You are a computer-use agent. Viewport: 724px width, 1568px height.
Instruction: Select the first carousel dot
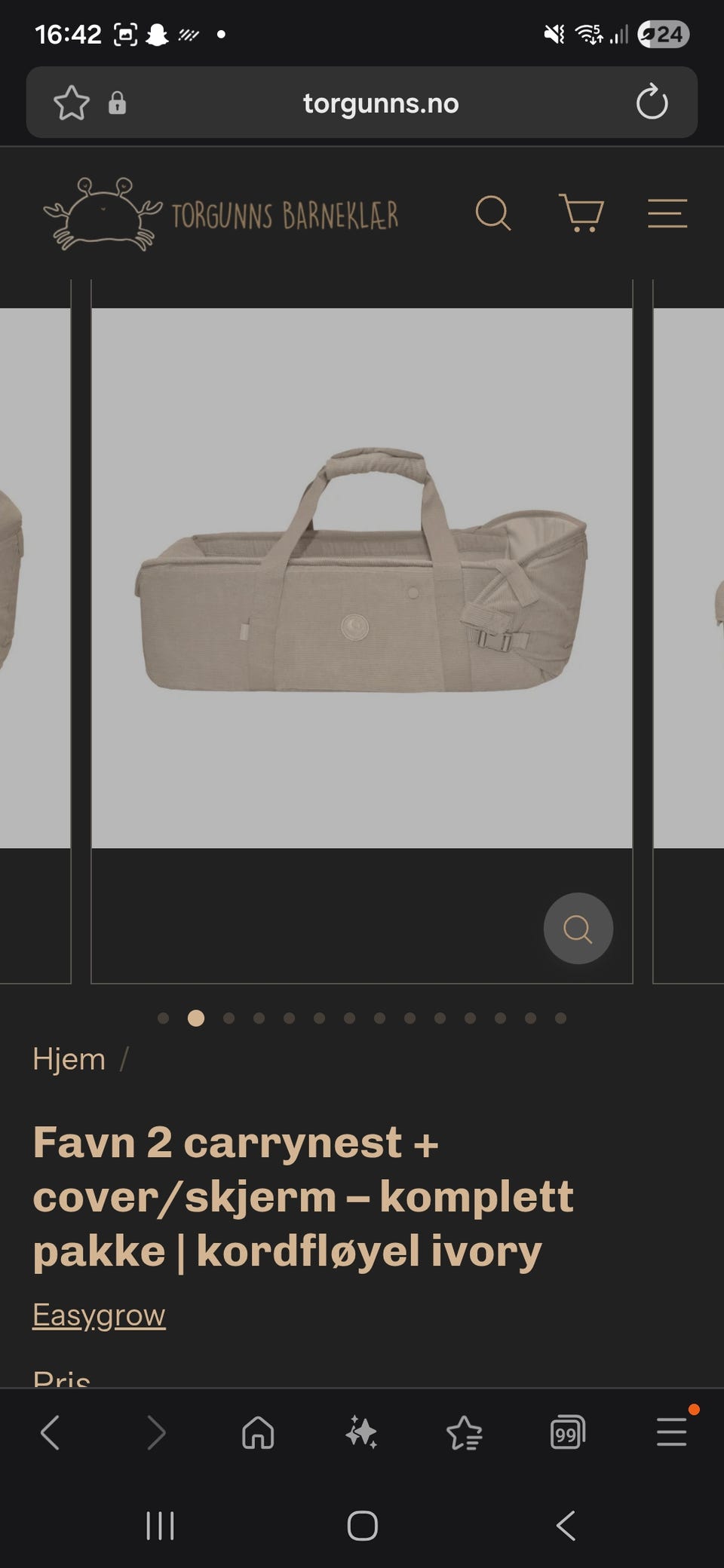[163, 1018]
